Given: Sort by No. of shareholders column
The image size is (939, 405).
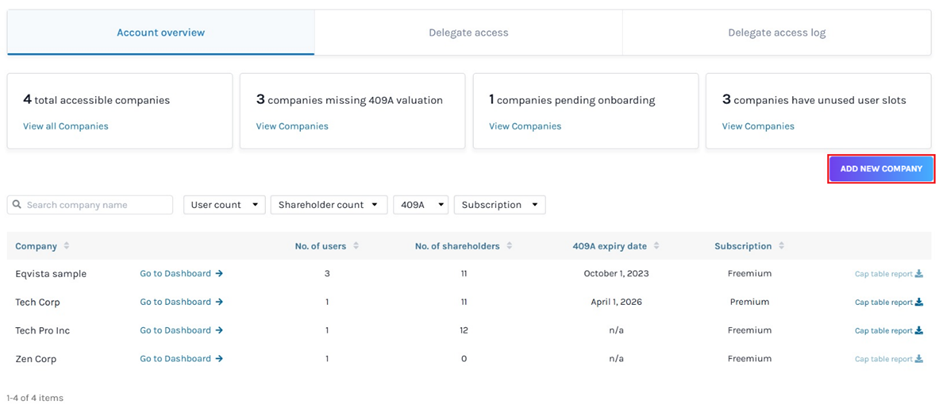Looking at the screenshot, I should click(509, 246).
